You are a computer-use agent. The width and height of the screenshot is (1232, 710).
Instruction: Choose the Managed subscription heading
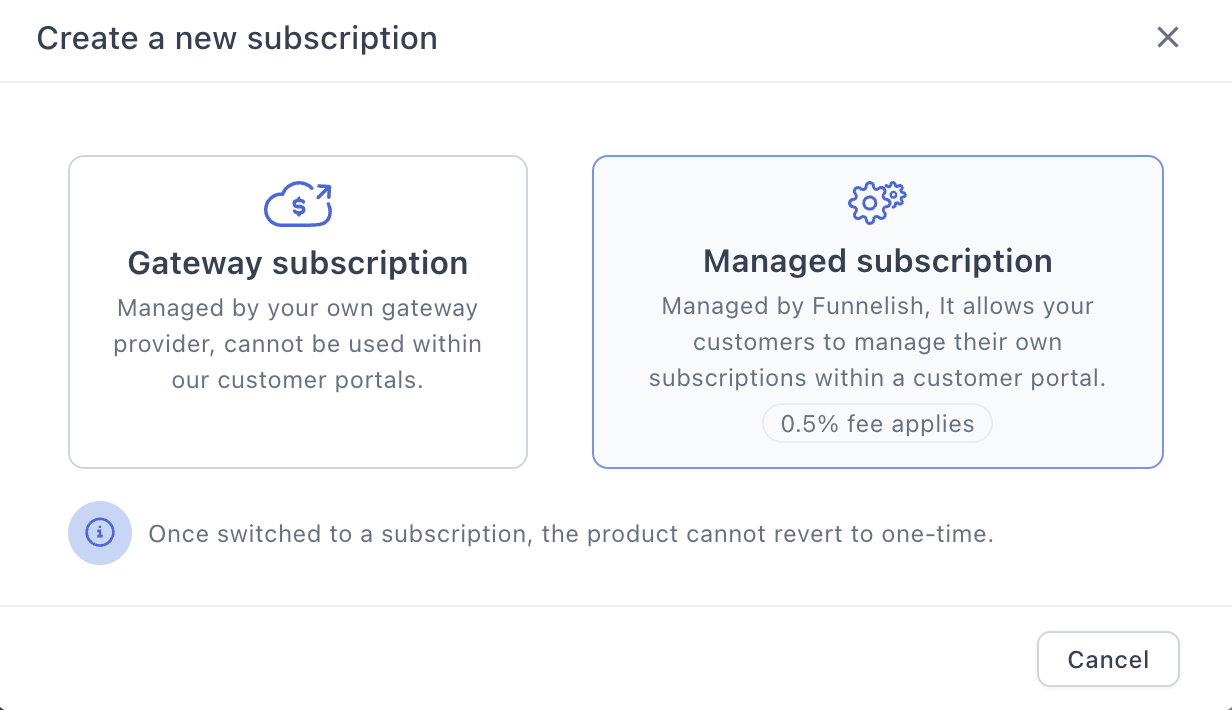pos(878,261)
